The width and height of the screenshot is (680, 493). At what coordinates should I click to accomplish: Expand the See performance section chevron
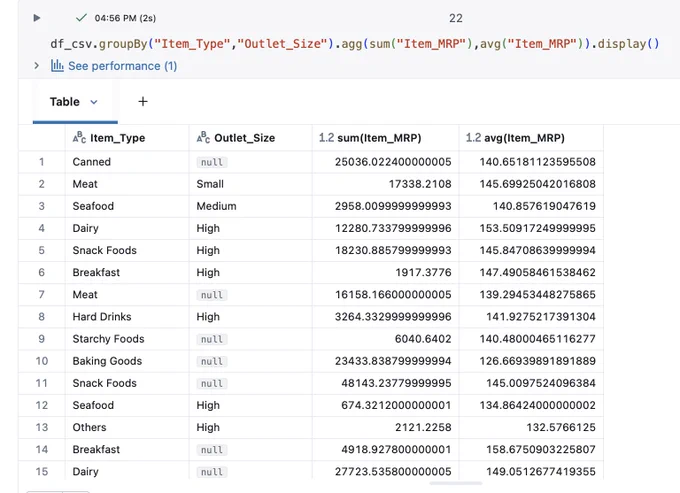(37, 65)
